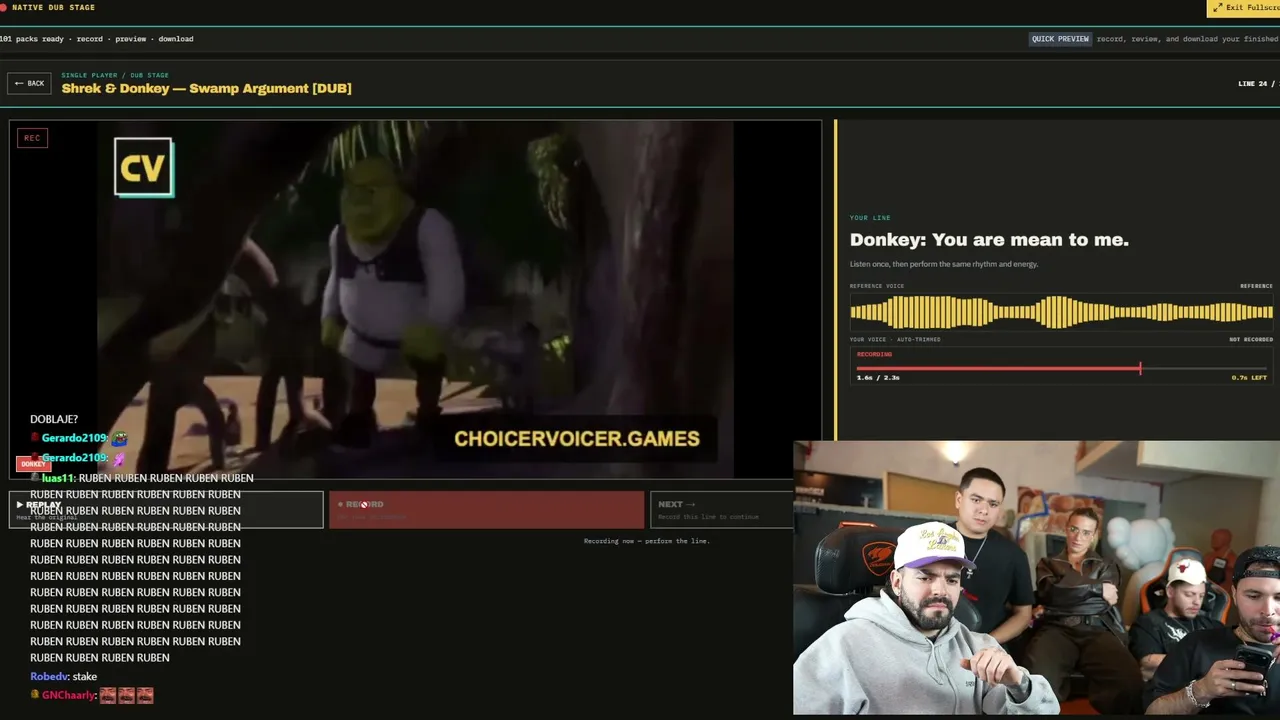The height and width of the screenshot is (720, 1280).
Task: Click the 'Recording now — perform the line.' status
Action: tap(646, 541)
